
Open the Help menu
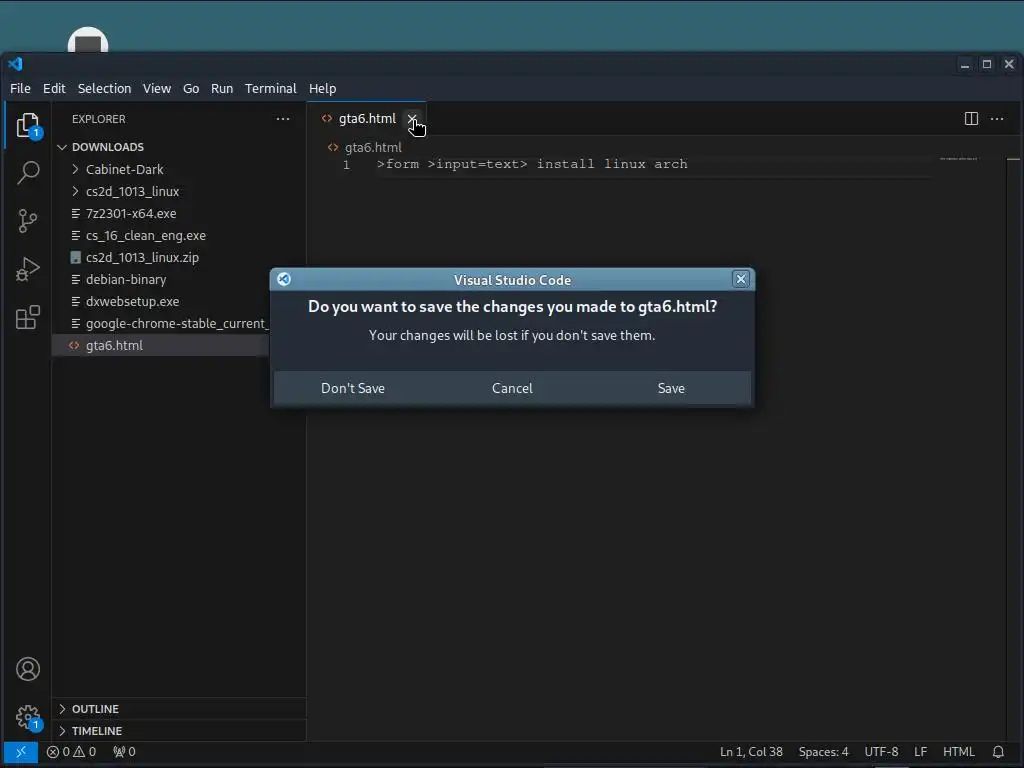323,88
